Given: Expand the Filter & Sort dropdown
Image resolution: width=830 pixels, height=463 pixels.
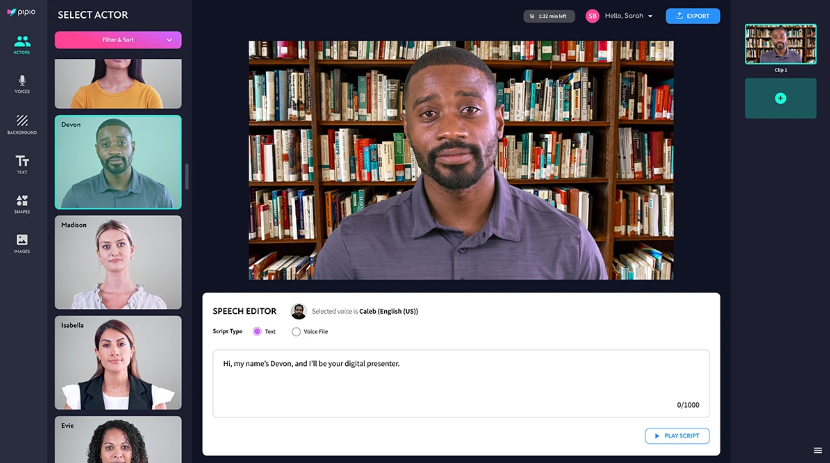Looking at the screenshot, I should tap(118, 40).
